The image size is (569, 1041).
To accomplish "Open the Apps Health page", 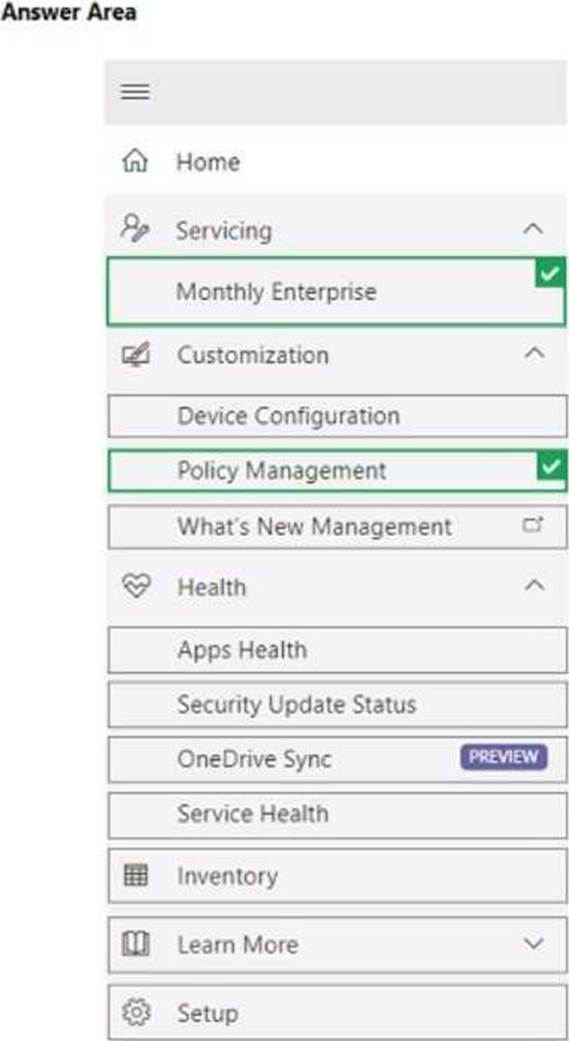I will (x=338, y=650).
